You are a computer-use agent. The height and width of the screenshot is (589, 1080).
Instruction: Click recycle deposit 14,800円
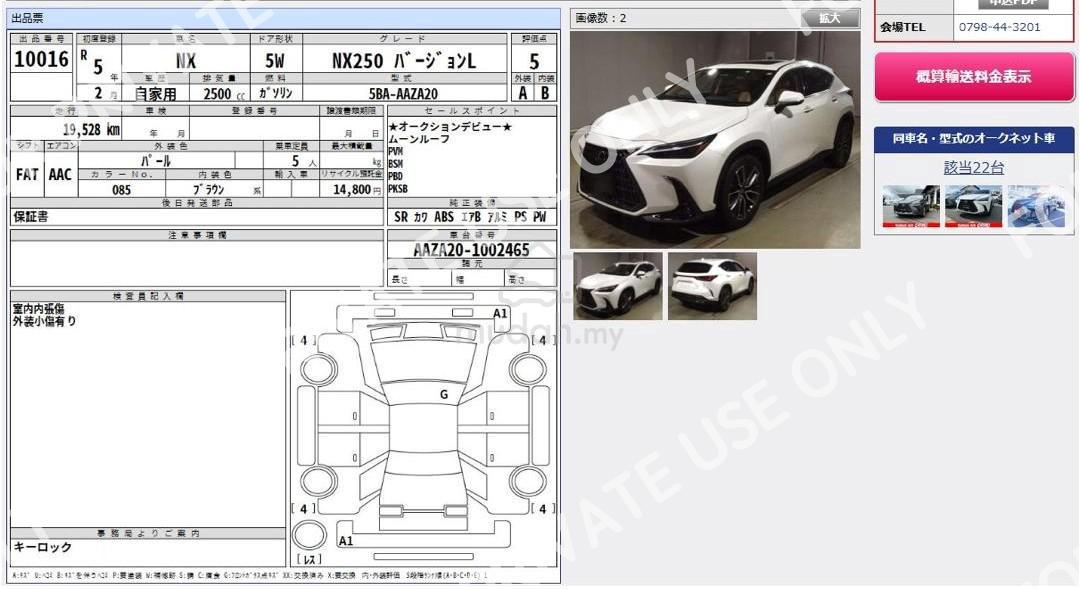[x=357, y=189]
